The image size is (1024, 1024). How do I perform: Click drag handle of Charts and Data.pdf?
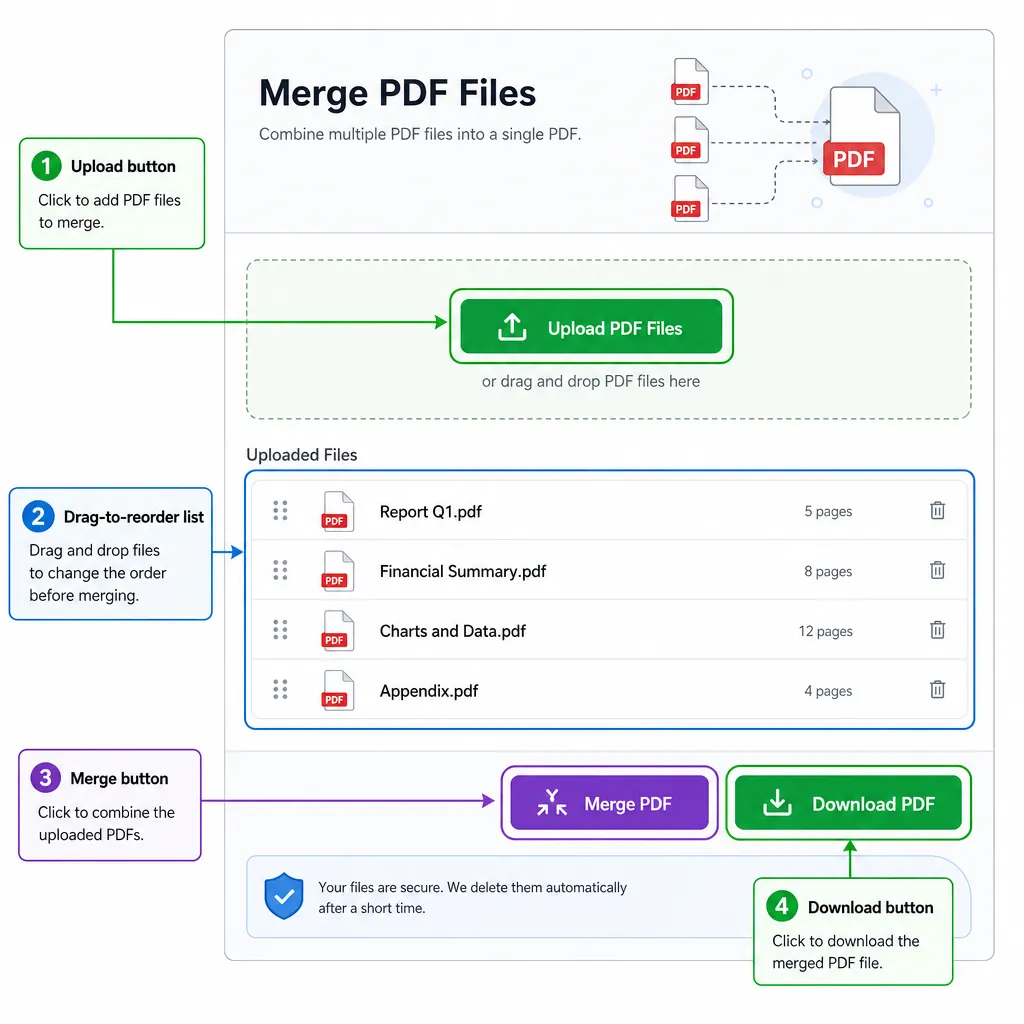[280, 630]
